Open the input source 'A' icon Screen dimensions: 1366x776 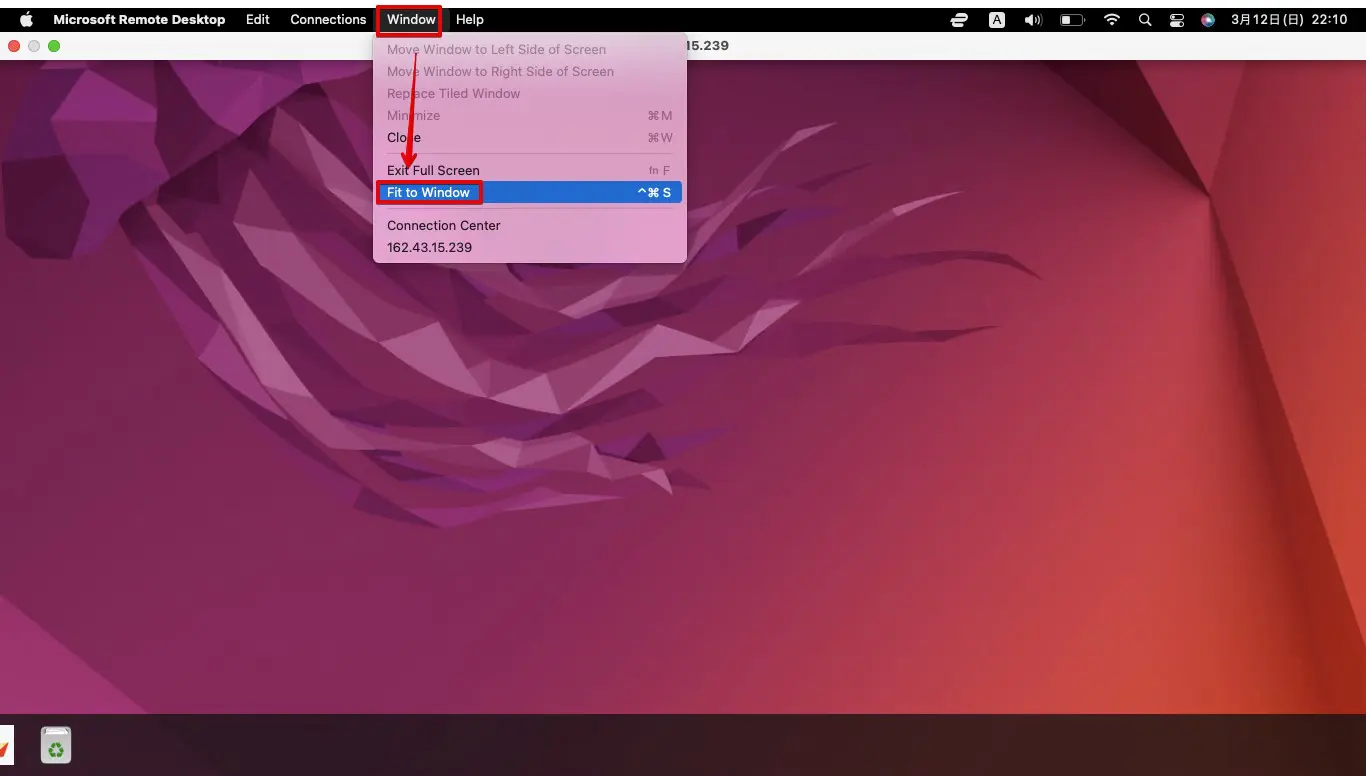click(x=997, y=19)
